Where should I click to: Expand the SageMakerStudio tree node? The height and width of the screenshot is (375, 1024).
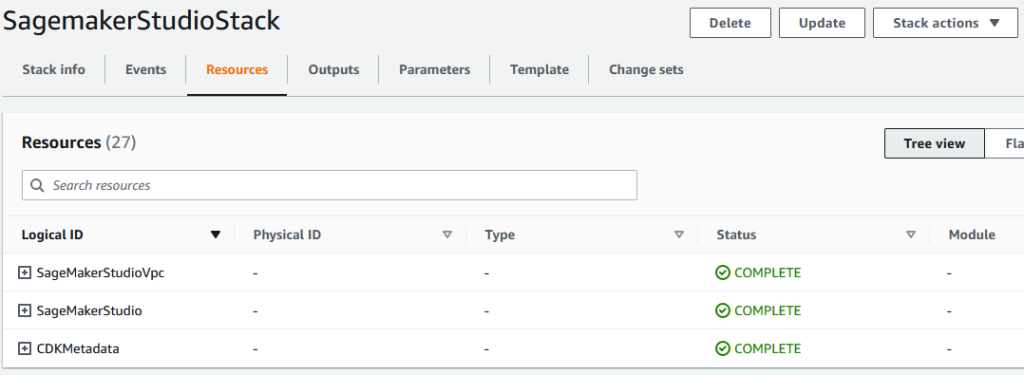[24, 311]
